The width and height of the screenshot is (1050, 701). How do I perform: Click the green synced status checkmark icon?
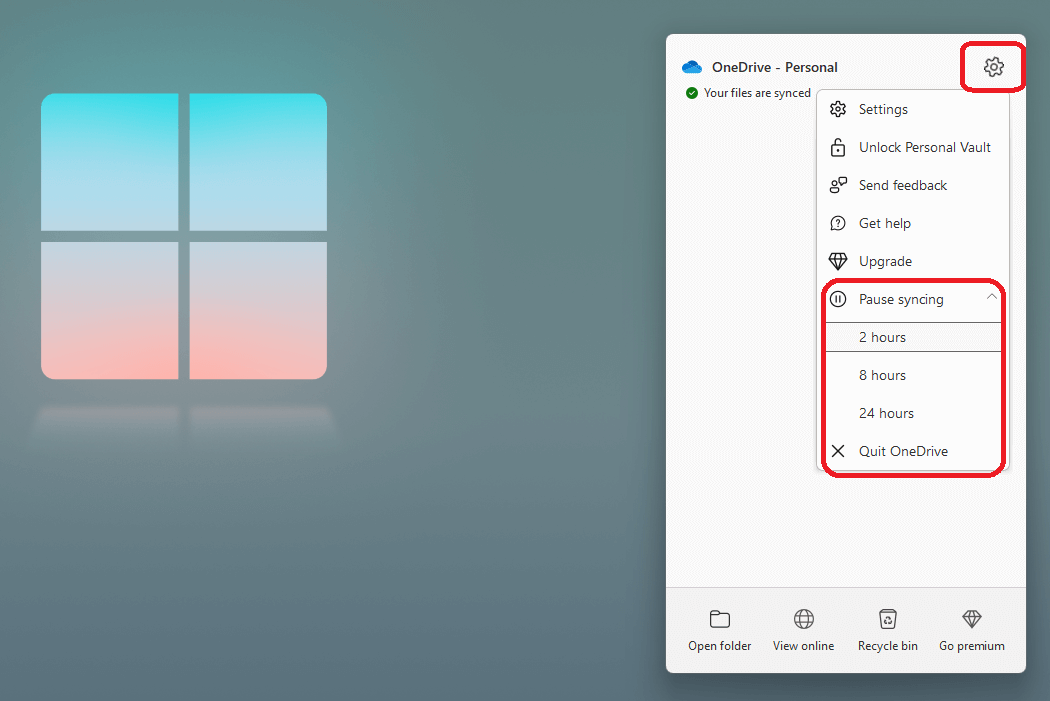(692, 92)
